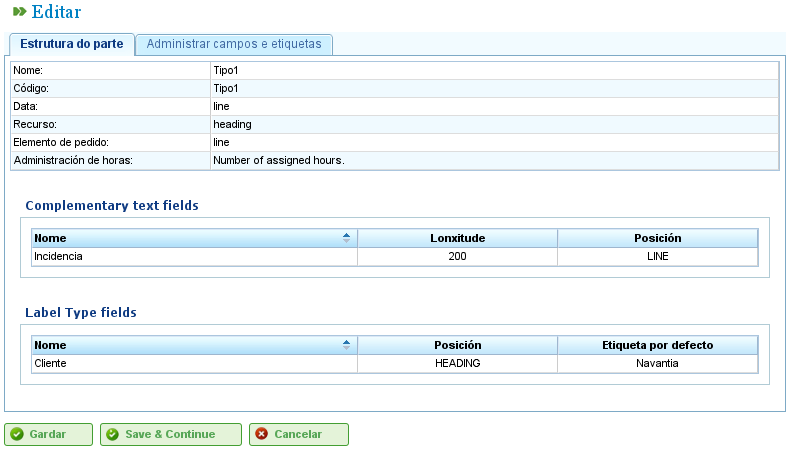This screenshot has width=795, height=454.
Task: Select the Estrutura do parte tab
Action: 71,45
